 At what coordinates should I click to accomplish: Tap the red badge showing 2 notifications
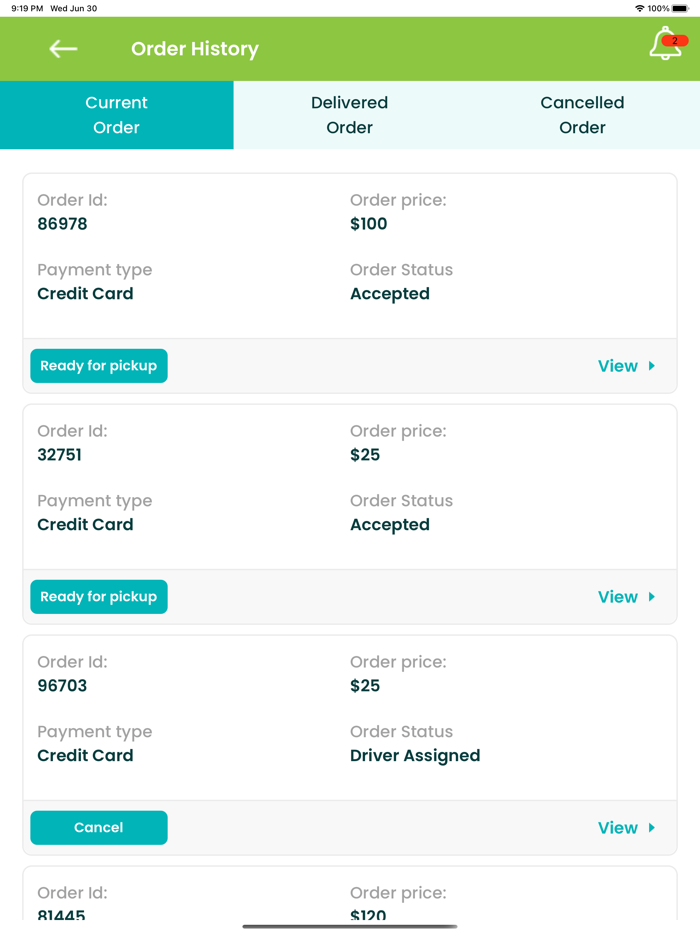tap(673, 39)
